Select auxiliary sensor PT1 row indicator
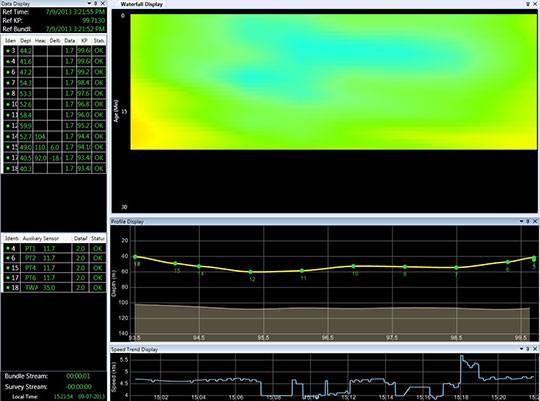The width and height of the screenshot is (540, 401). click(x=8, y=248)
